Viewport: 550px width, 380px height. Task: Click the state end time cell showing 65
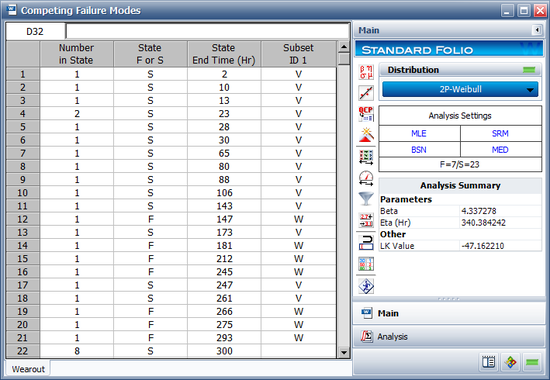pyautogui.click(x=224, y=153)
